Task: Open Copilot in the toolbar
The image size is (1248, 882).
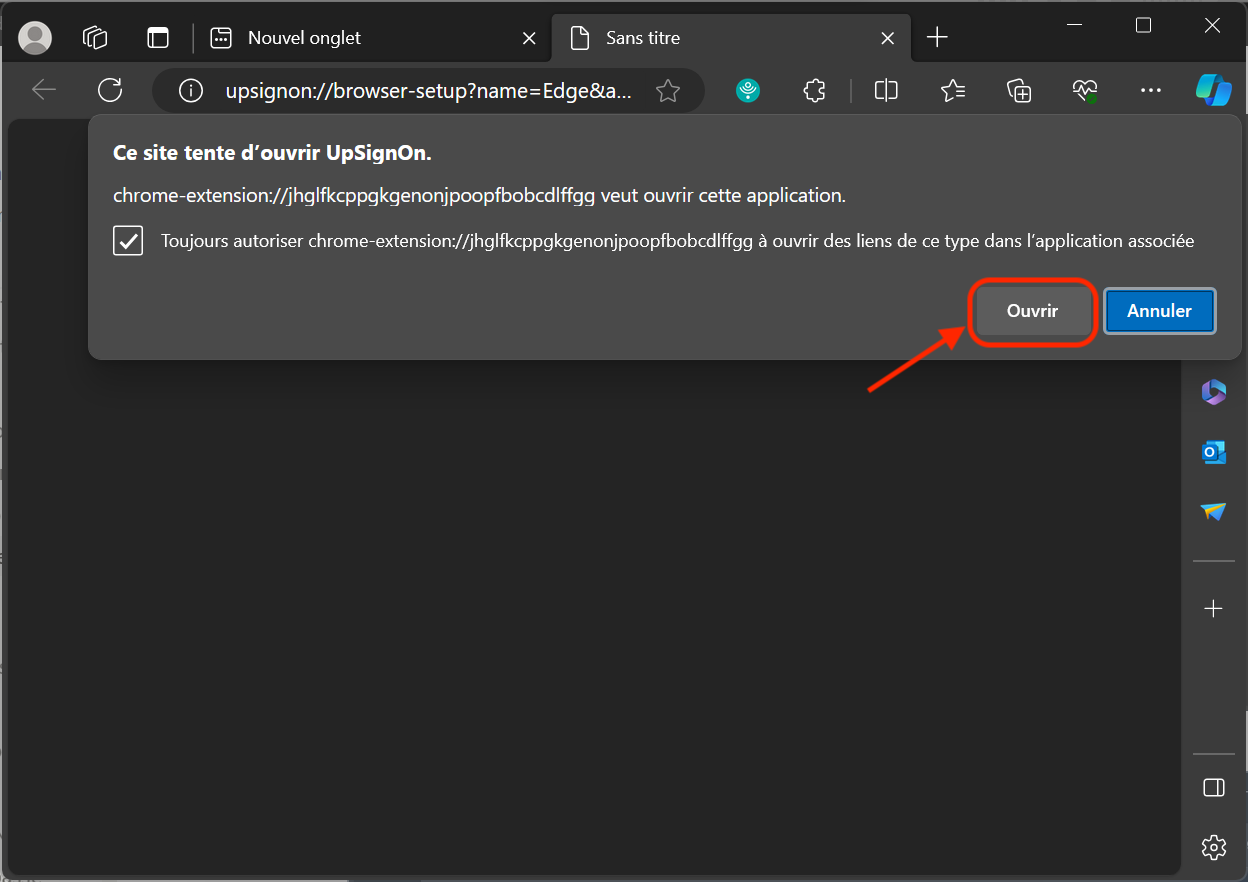Action: 1213,91
